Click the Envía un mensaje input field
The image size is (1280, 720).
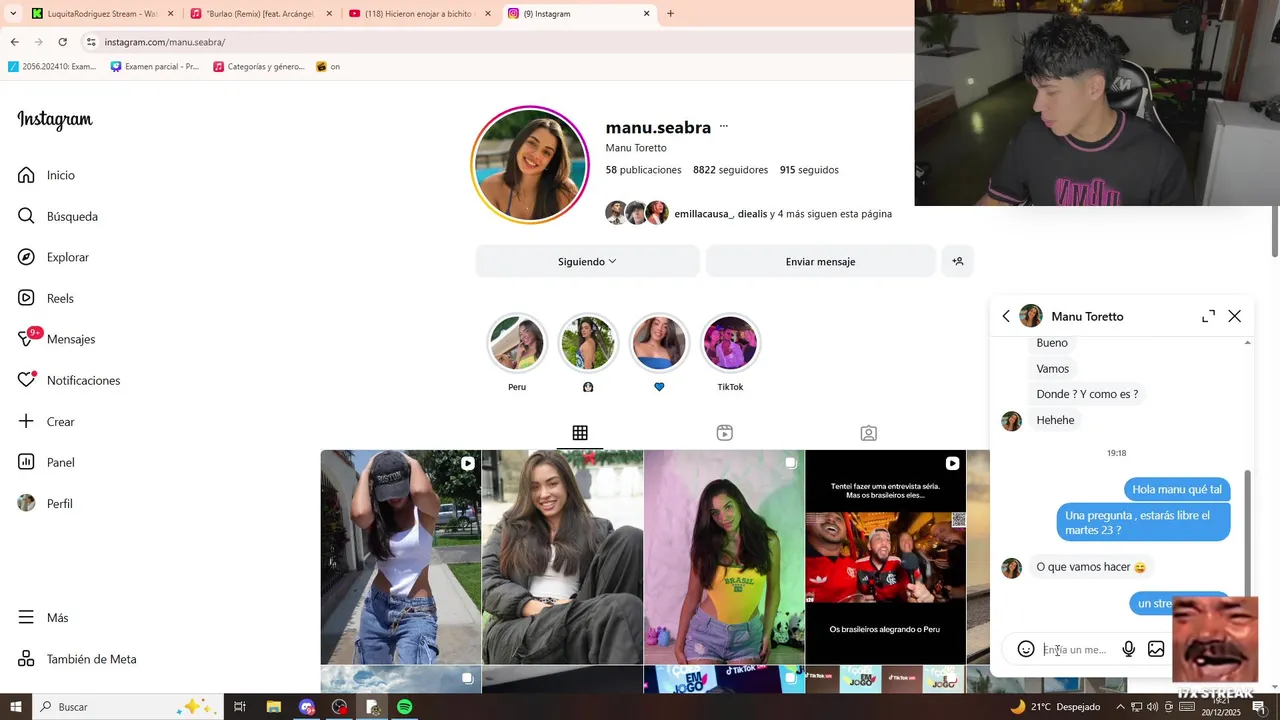point(1078,650)
